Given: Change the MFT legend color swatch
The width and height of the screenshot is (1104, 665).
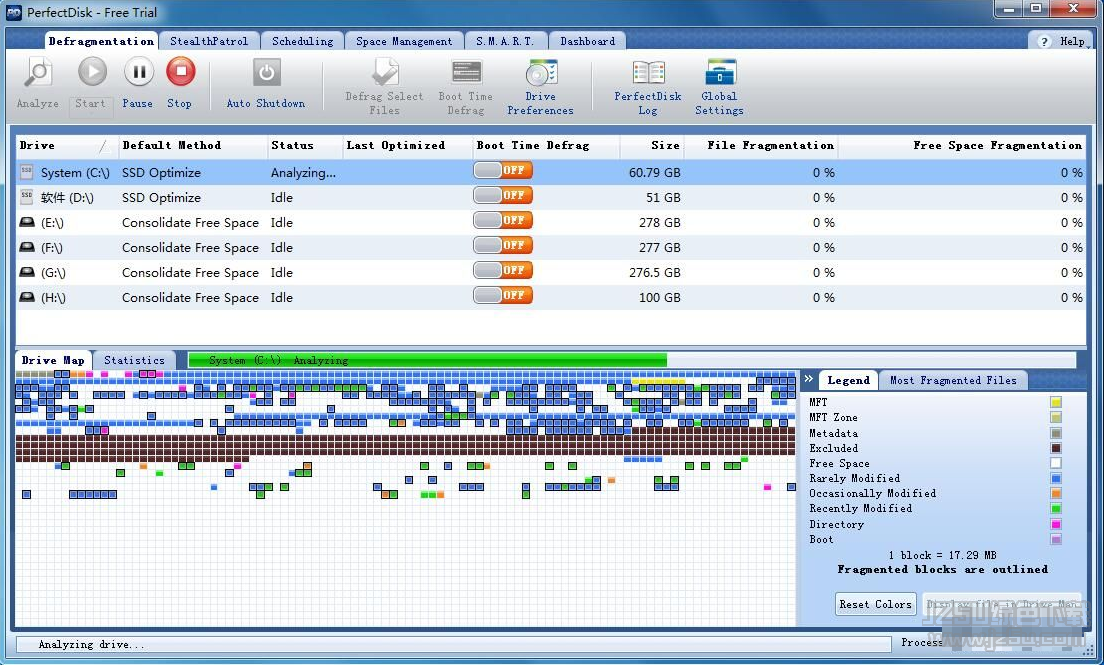Looking at the screenshot, I should (1055, 402).
